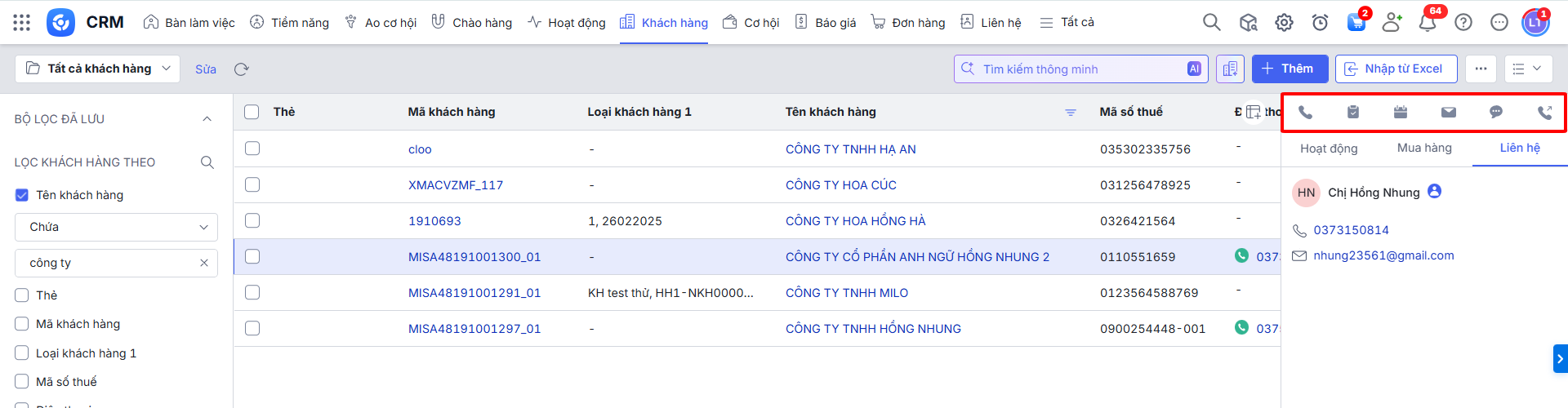Viewport: 1568px width, 408px height.
Task: Click the Thêm button
Action: pos(1290,69)
